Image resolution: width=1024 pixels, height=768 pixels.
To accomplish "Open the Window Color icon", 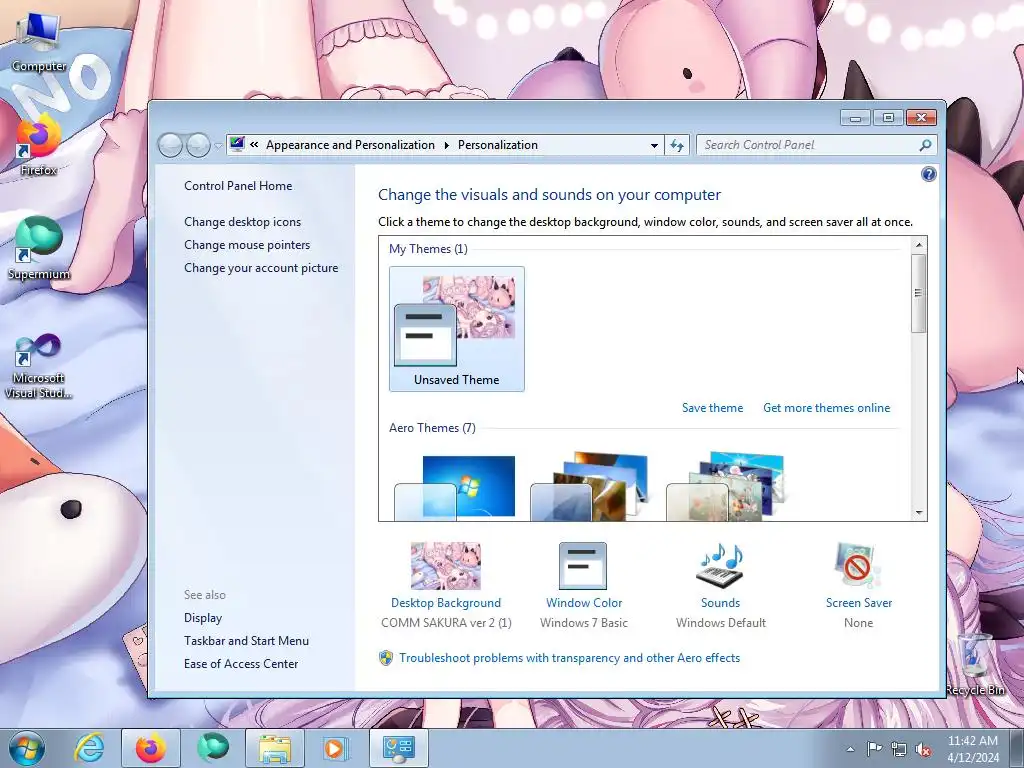I will (x=583, y=566).
